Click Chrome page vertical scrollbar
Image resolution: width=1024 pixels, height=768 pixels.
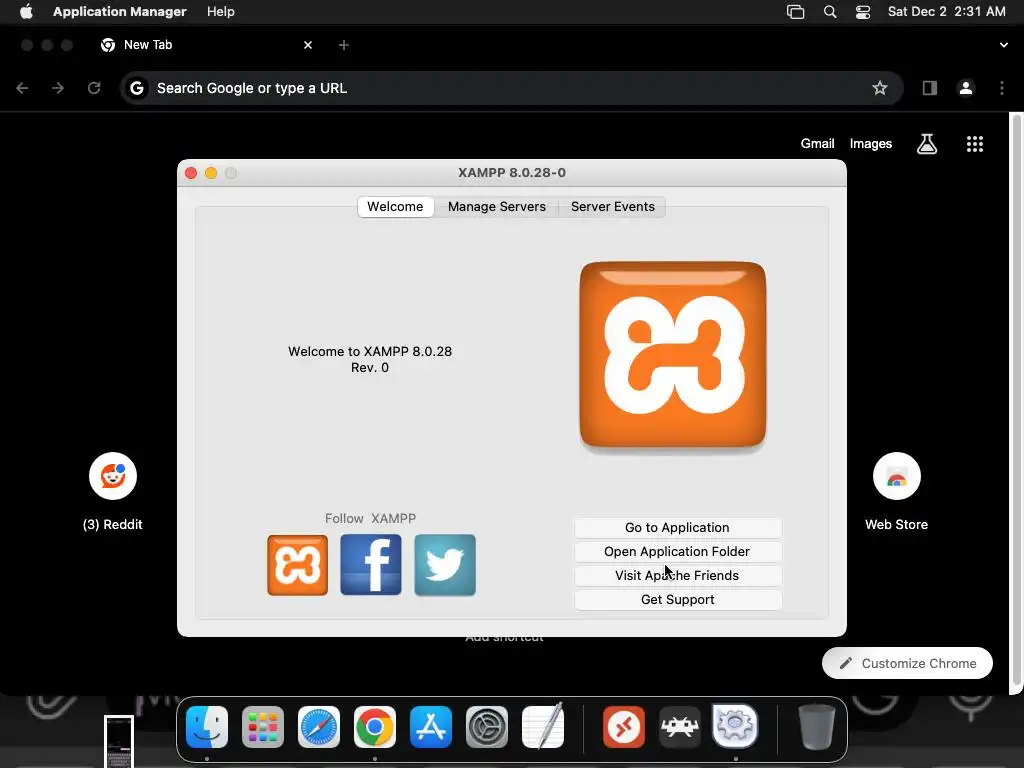pos(1016,398)
